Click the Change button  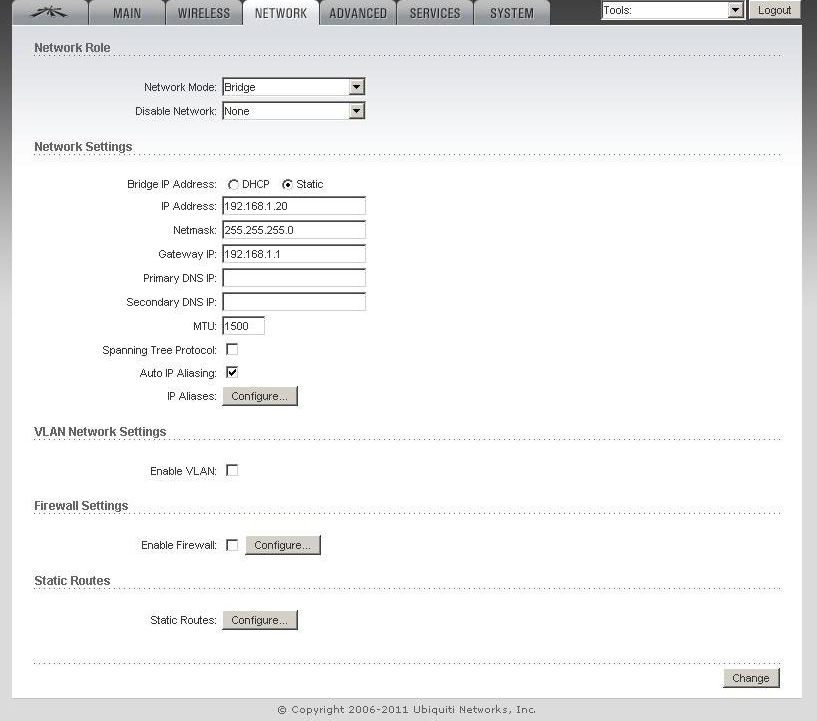[x=751, y=678]
